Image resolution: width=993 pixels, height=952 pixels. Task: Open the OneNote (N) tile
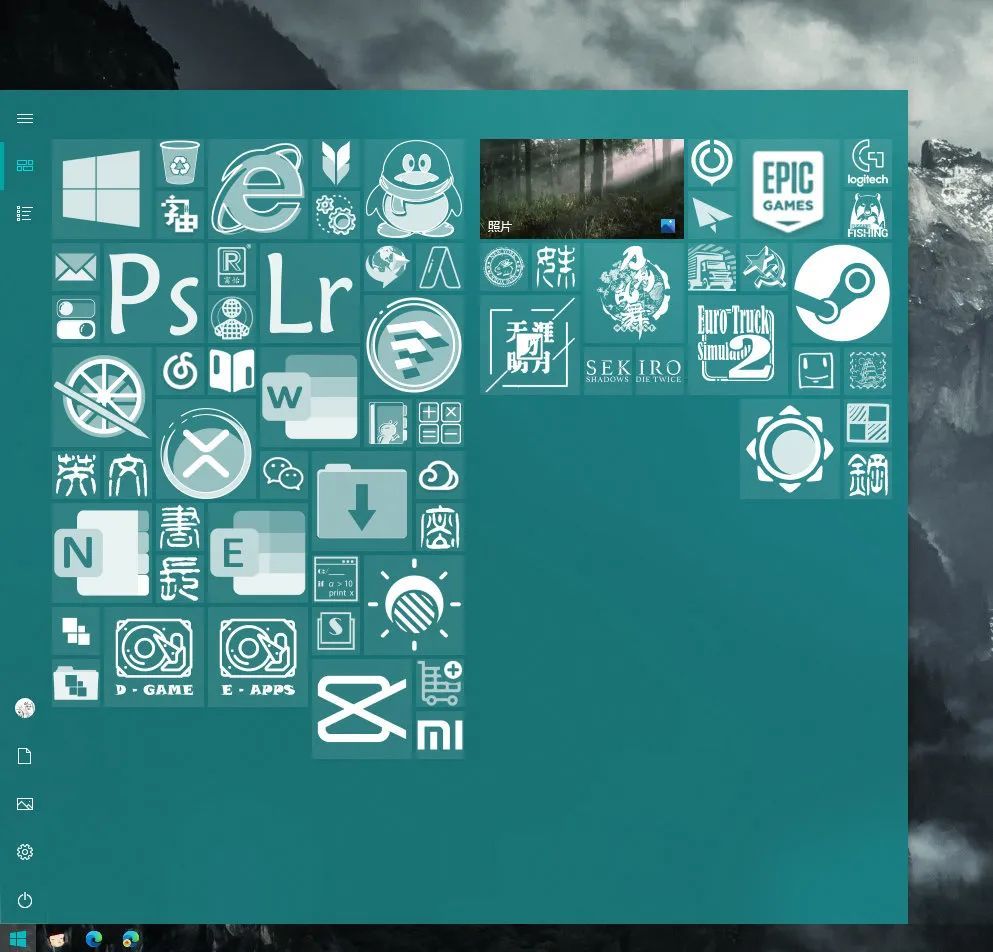click(102, 553)
